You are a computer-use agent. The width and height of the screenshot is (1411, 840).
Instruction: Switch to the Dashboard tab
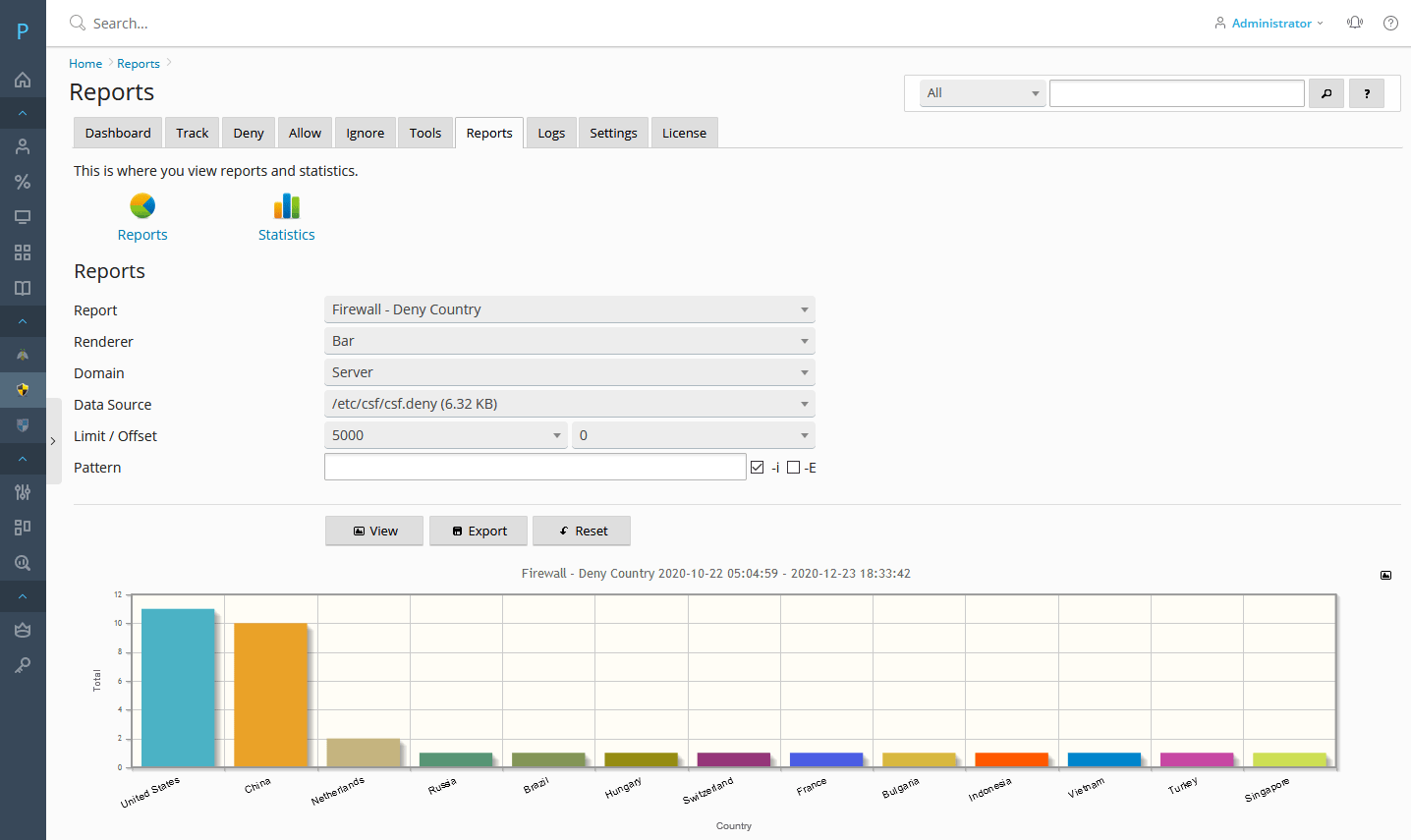pyautogui.click(x=118, y=133)
